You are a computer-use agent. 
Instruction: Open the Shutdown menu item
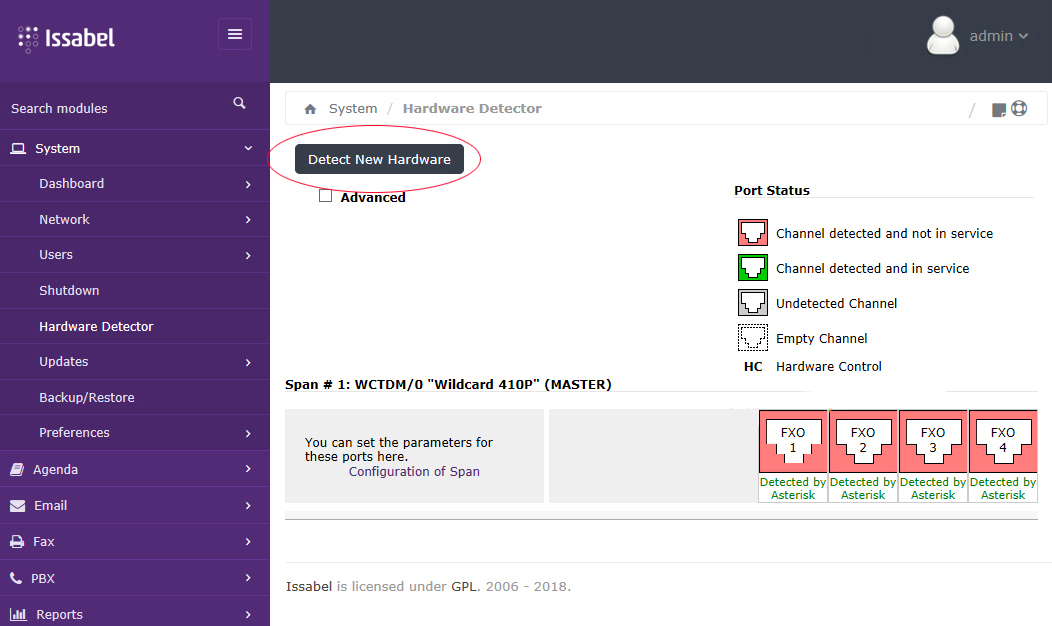(x=69, y=290)
